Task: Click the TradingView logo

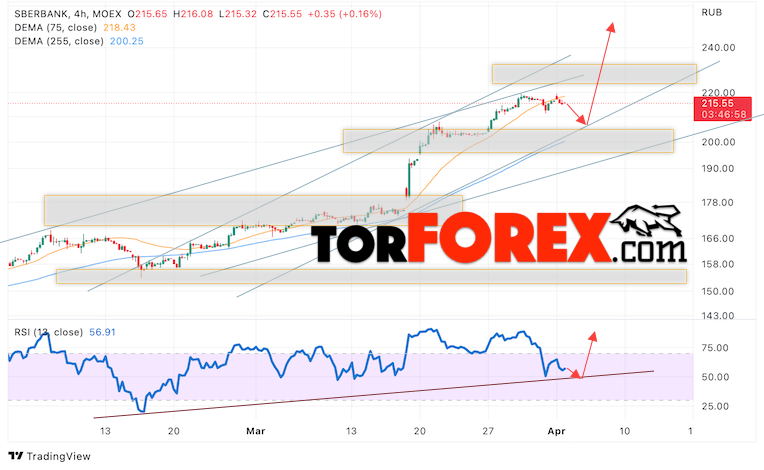Action: (x=50, y=456)
